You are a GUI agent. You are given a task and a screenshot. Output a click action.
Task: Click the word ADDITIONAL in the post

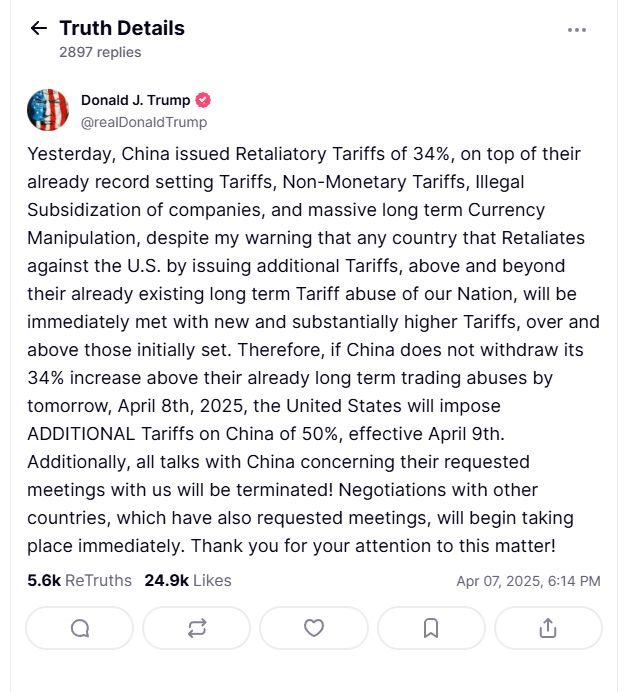(81, 434)
